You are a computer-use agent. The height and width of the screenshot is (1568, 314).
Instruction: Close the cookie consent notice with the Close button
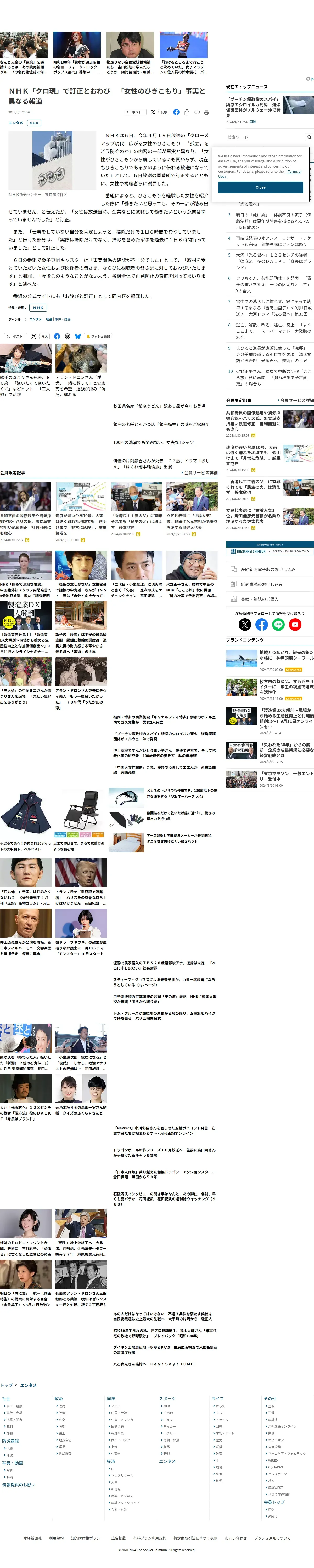pyautogui.click(x=260, y=187)
